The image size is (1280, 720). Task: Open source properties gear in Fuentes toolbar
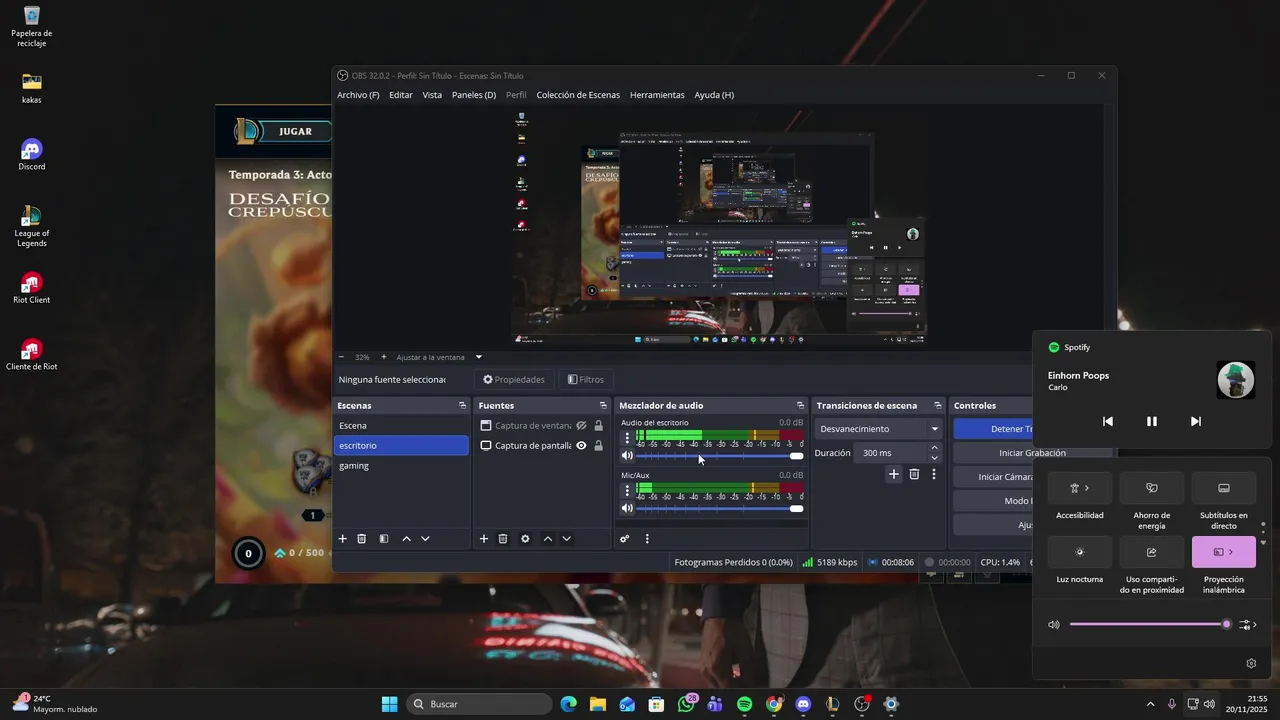point(525,539)
